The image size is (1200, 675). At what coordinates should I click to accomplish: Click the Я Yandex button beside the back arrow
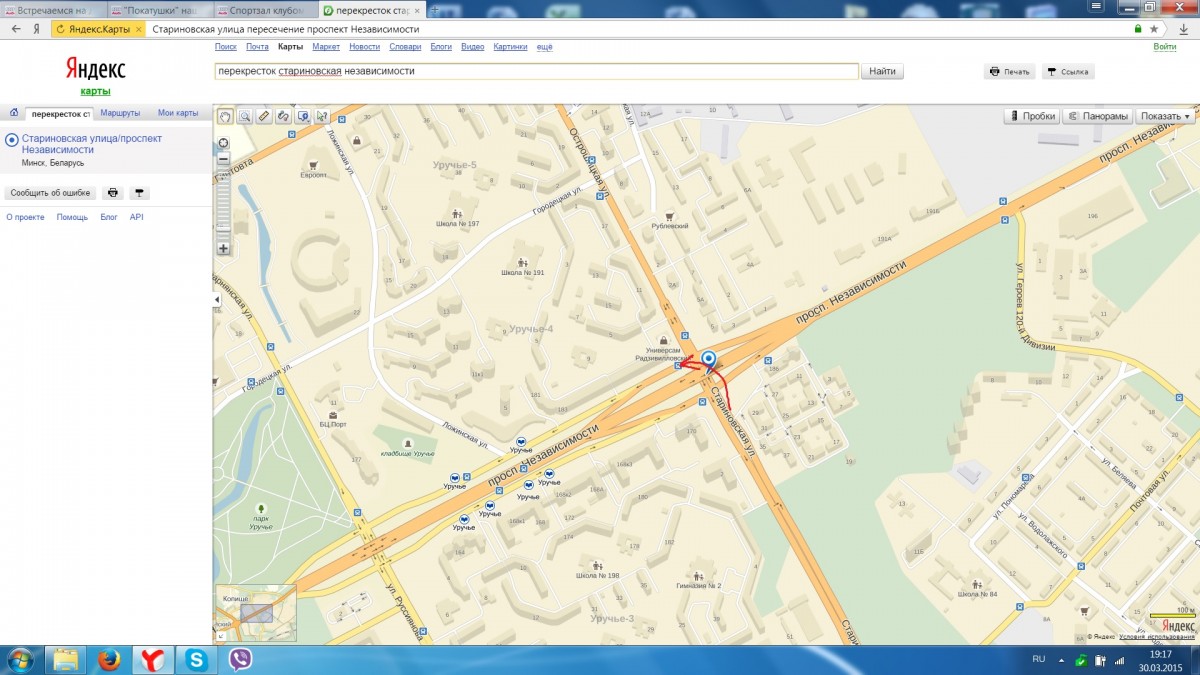36,29
